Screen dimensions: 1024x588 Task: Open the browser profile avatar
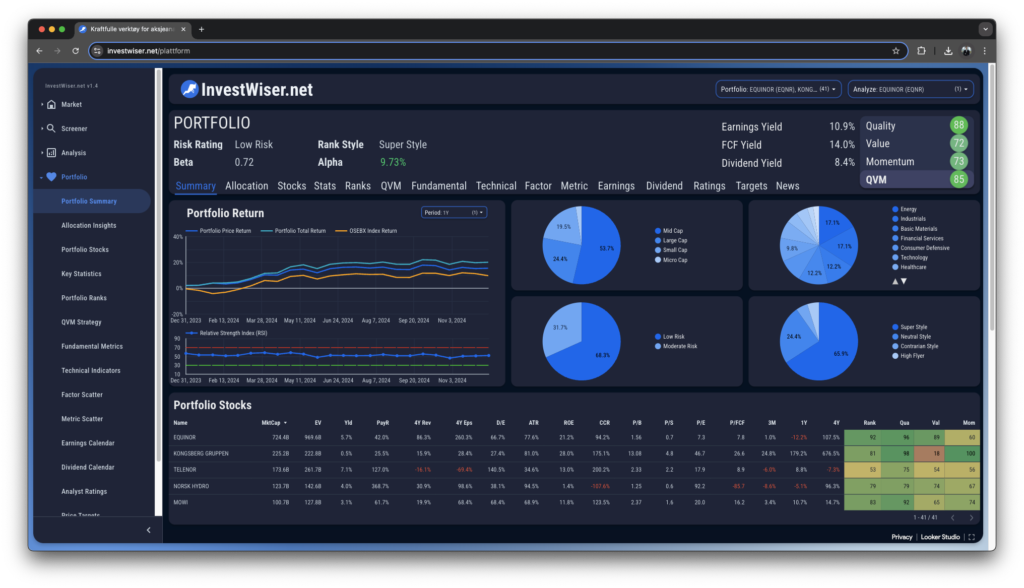pos(967,51)
